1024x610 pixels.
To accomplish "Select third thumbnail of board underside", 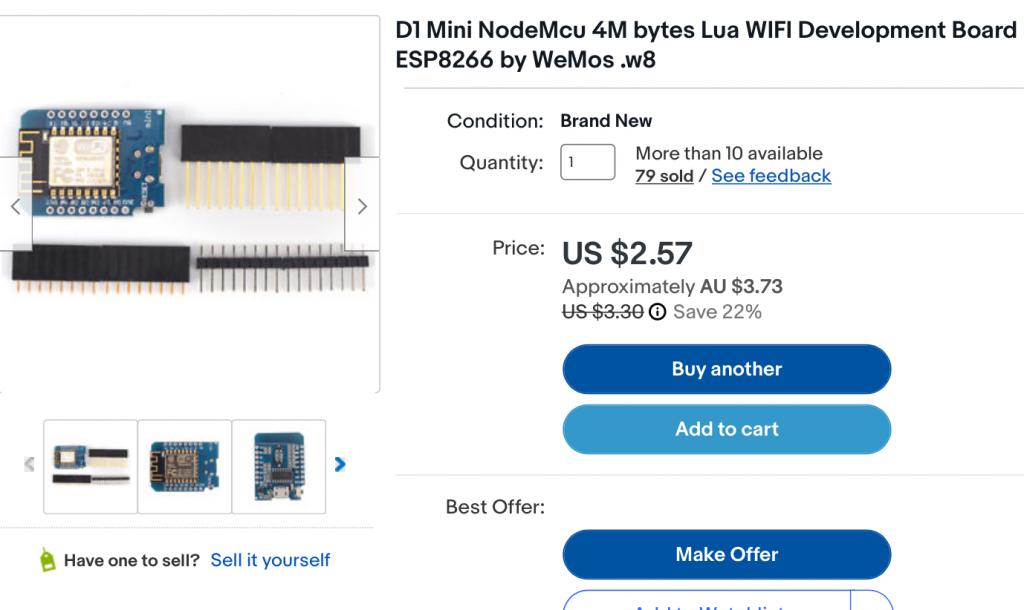I will [279, 466].
